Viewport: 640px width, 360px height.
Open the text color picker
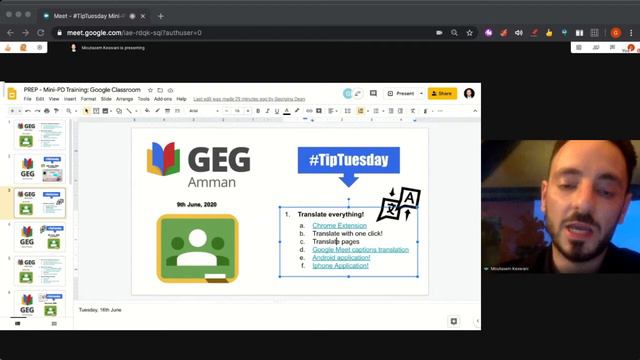(287, 111)
